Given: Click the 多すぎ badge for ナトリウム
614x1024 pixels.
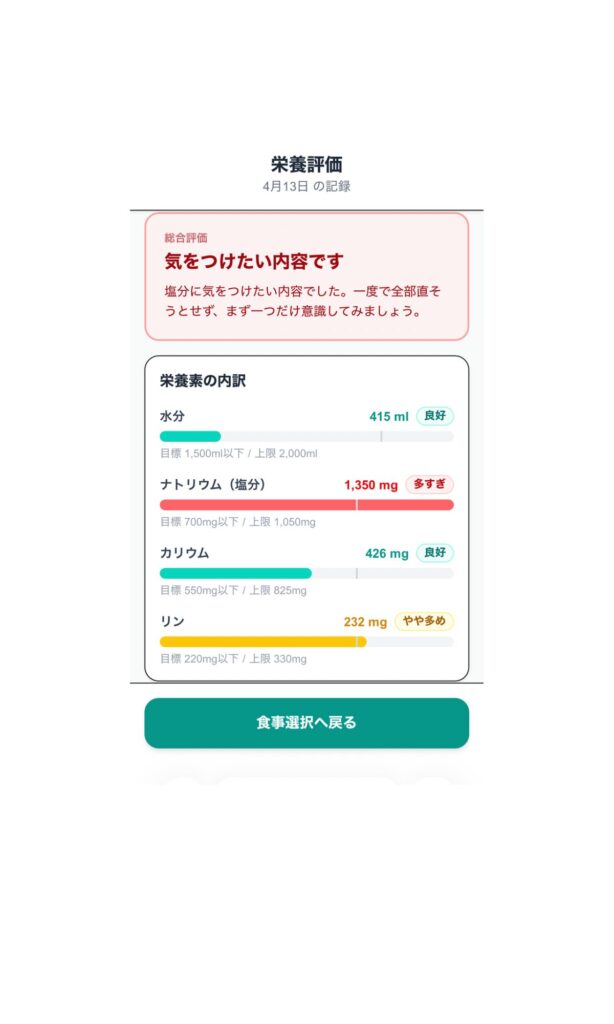Looking at the screenshot, I should point(429,484).
